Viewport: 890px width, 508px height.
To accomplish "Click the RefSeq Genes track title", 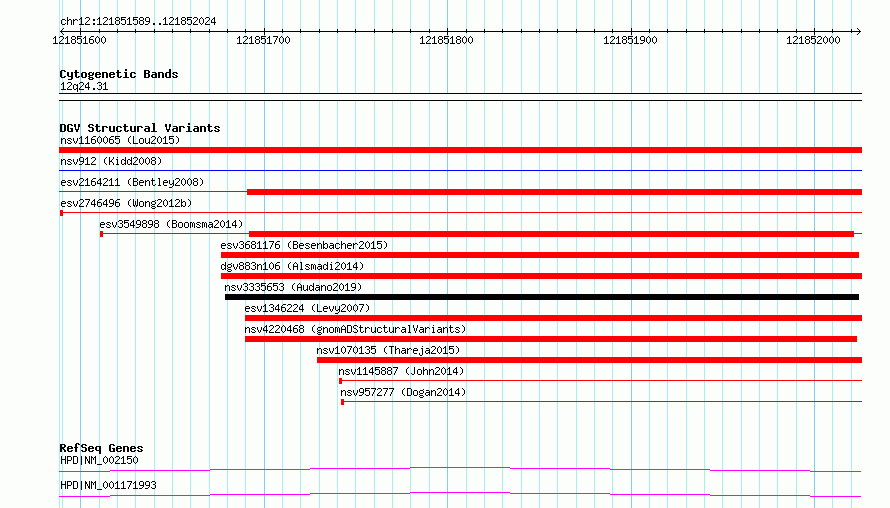I will point(101,448).
